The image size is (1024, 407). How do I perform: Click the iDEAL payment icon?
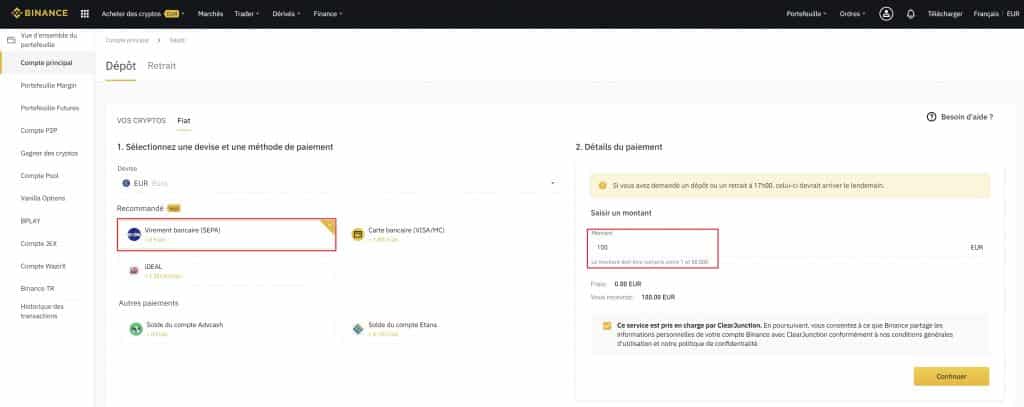tap(134, 270)
